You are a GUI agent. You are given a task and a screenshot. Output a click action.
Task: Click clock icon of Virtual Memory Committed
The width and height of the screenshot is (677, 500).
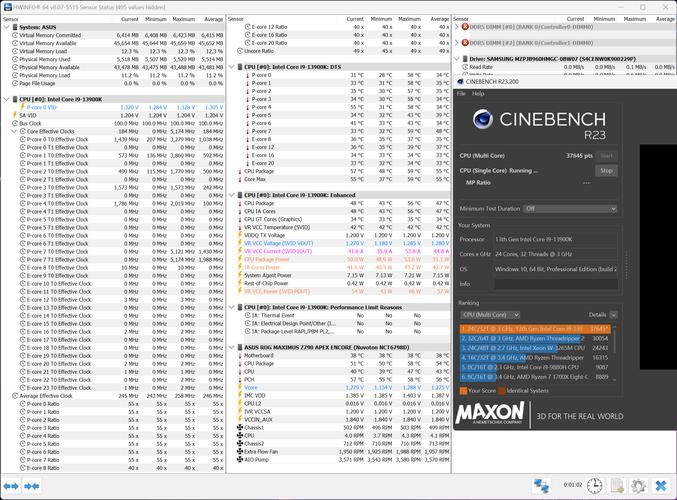click(15, 35)
